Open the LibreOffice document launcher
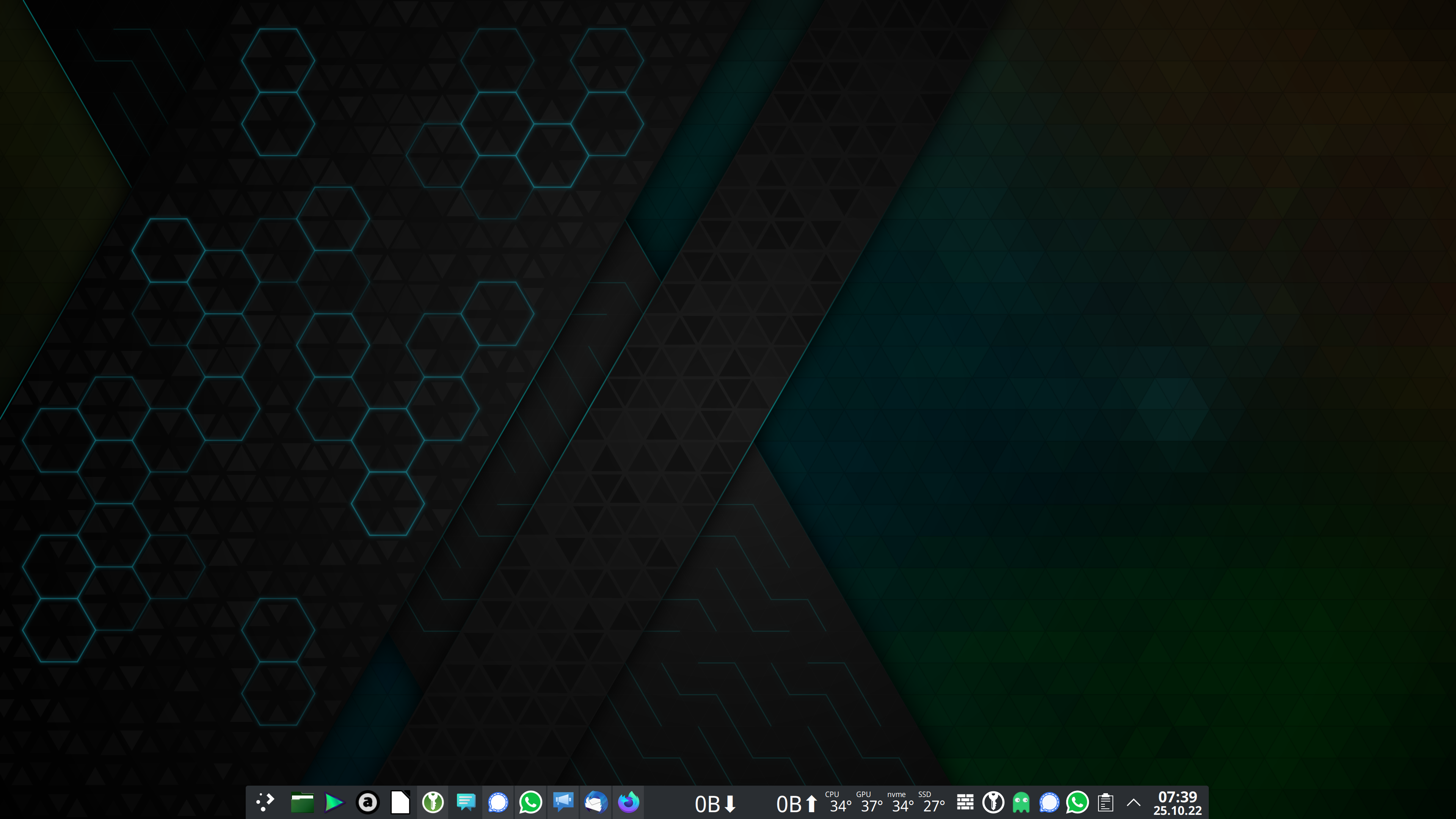This screenshot has height=819, width=1456. tap(400, 803)
